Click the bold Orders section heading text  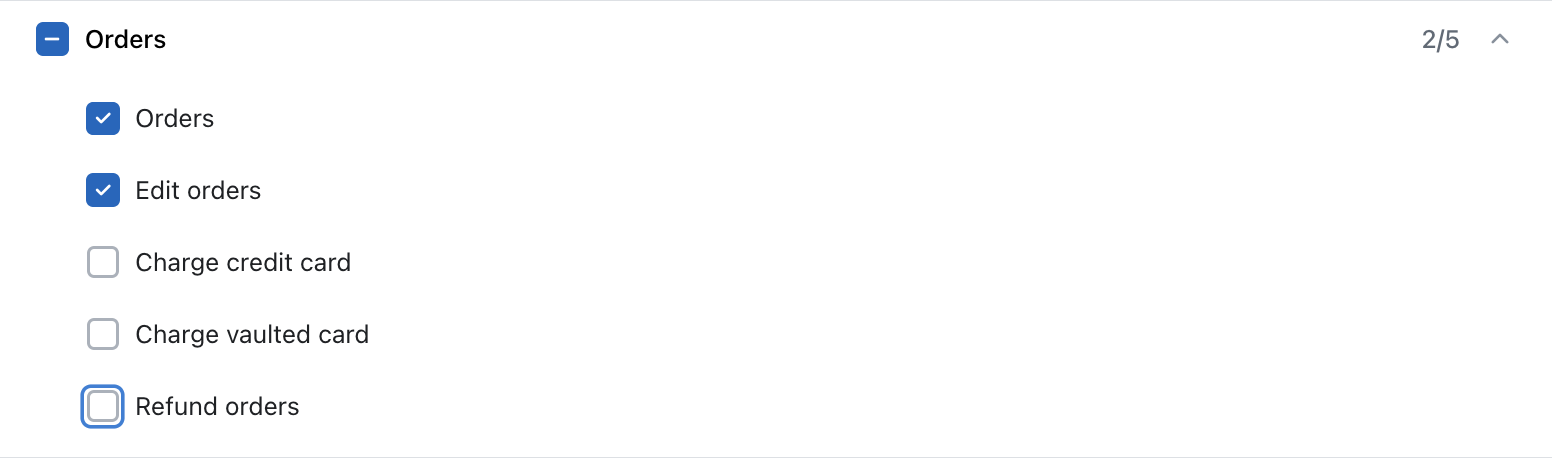[x=126, y=40]
